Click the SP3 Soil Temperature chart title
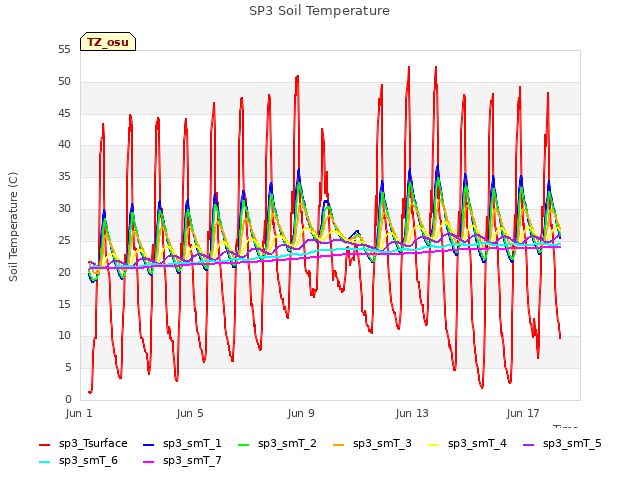The image size is (640, 480). [x=319, y=11]
